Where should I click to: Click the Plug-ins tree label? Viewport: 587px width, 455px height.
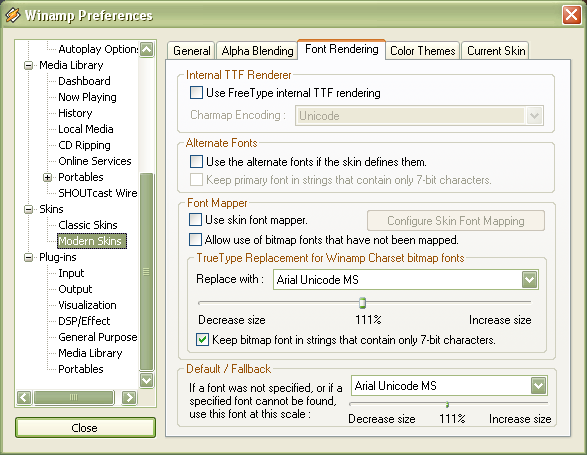click(x=58, y=257)
